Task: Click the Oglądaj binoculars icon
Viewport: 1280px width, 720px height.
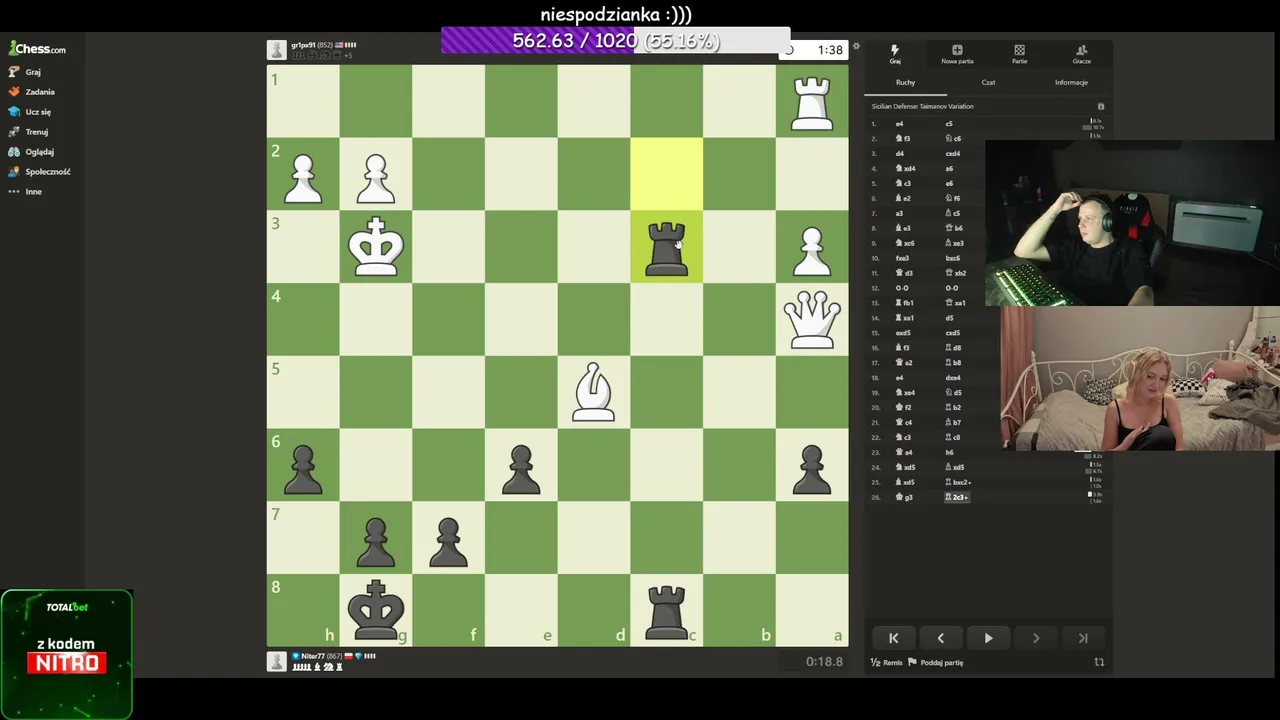Action: (14, 152)
